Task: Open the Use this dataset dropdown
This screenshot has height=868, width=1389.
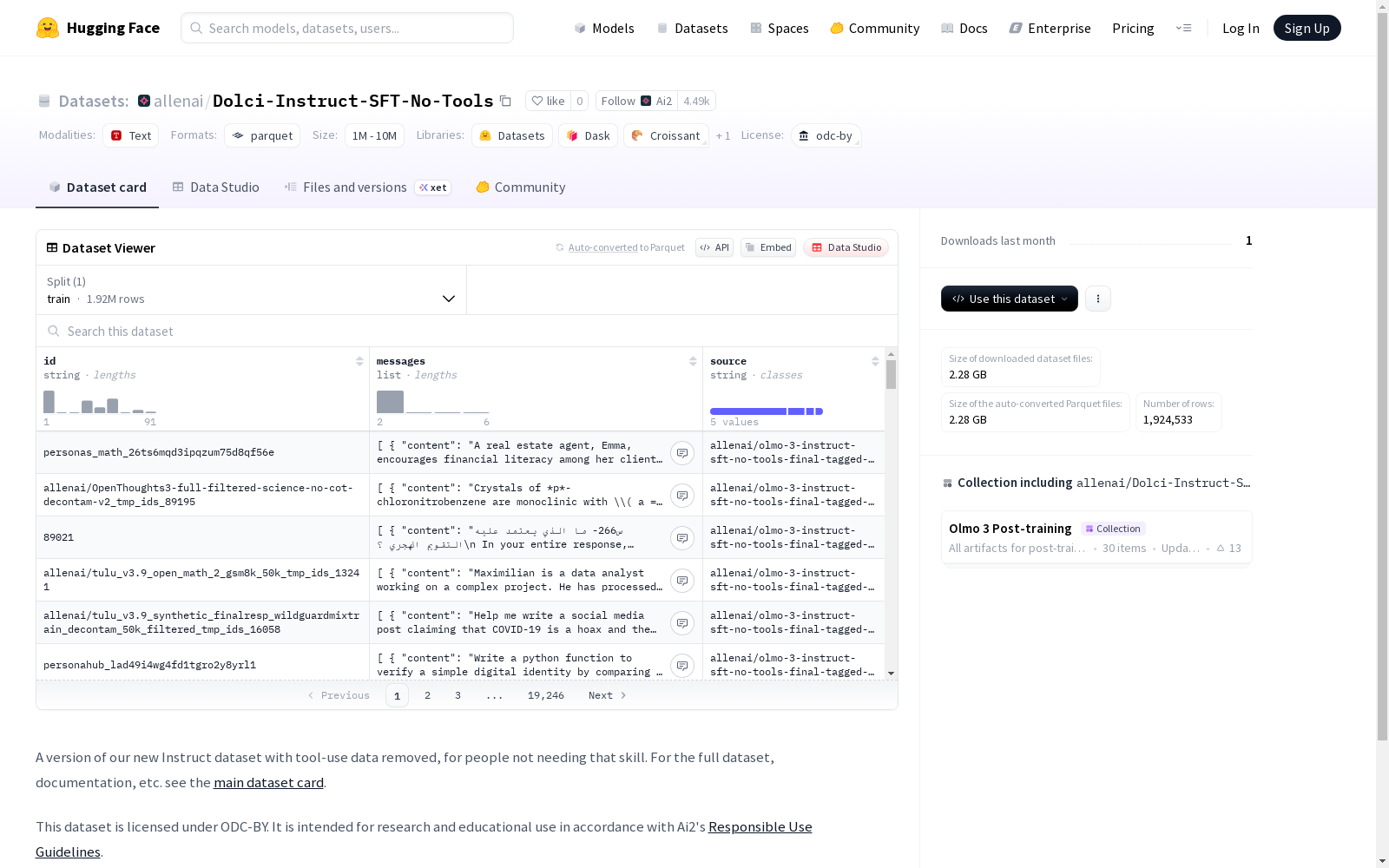Action: point(1010,299)
